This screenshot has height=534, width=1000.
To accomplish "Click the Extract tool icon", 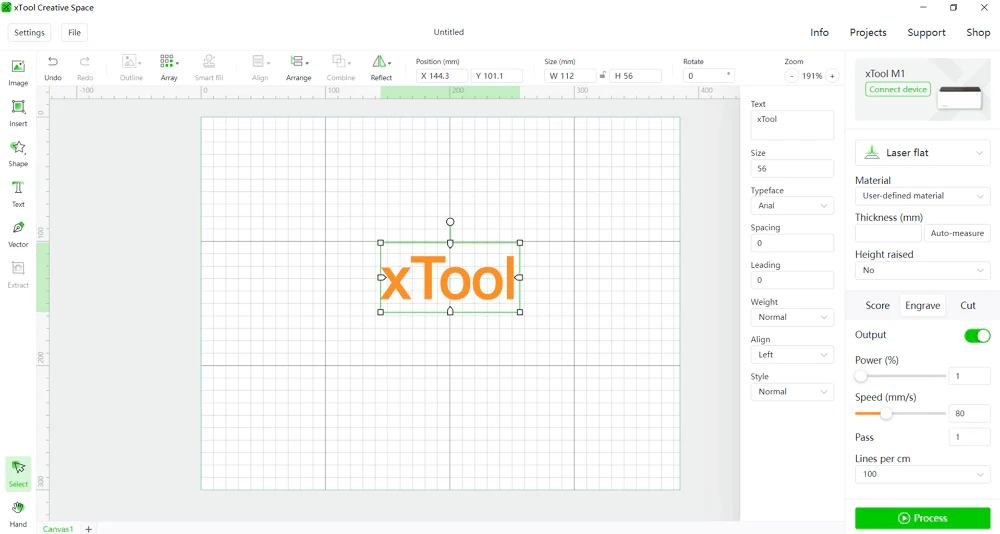I will [18, 275].
